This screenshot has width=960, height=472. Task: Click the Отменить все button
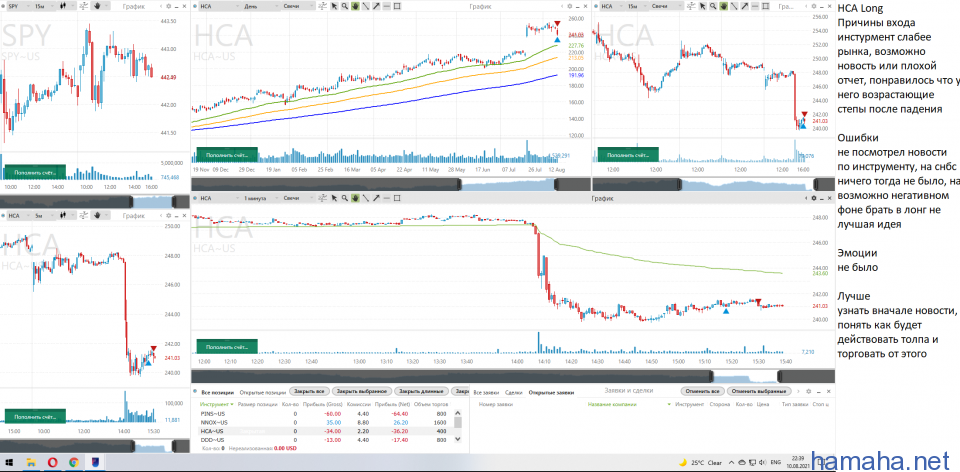pos(702,391)
